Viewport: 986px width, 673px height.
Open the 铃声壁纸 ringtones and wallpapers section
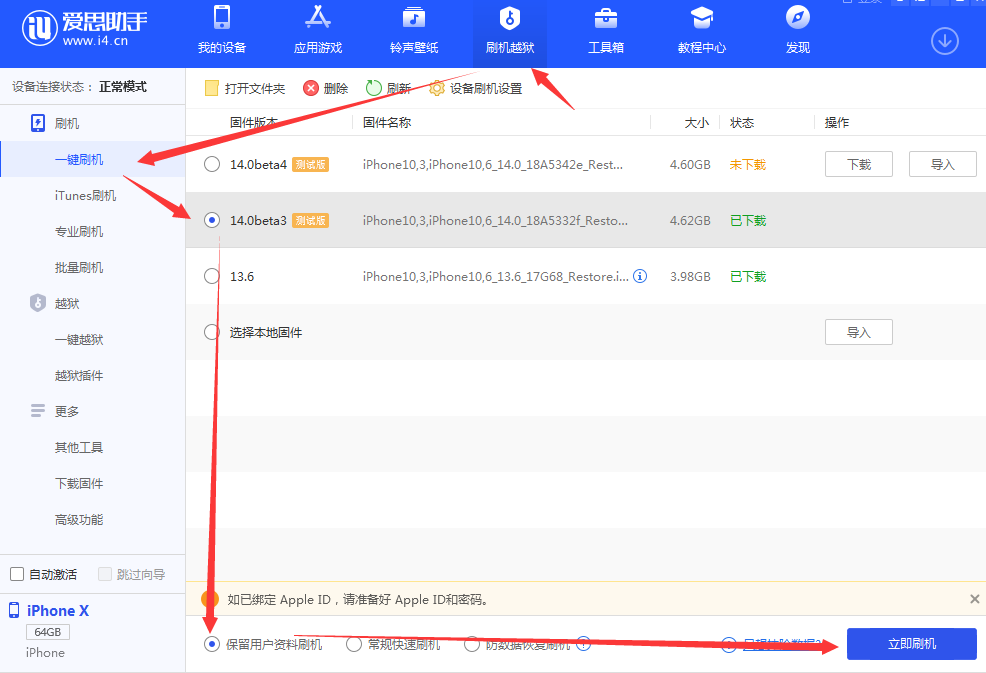[x=413, y=30]
